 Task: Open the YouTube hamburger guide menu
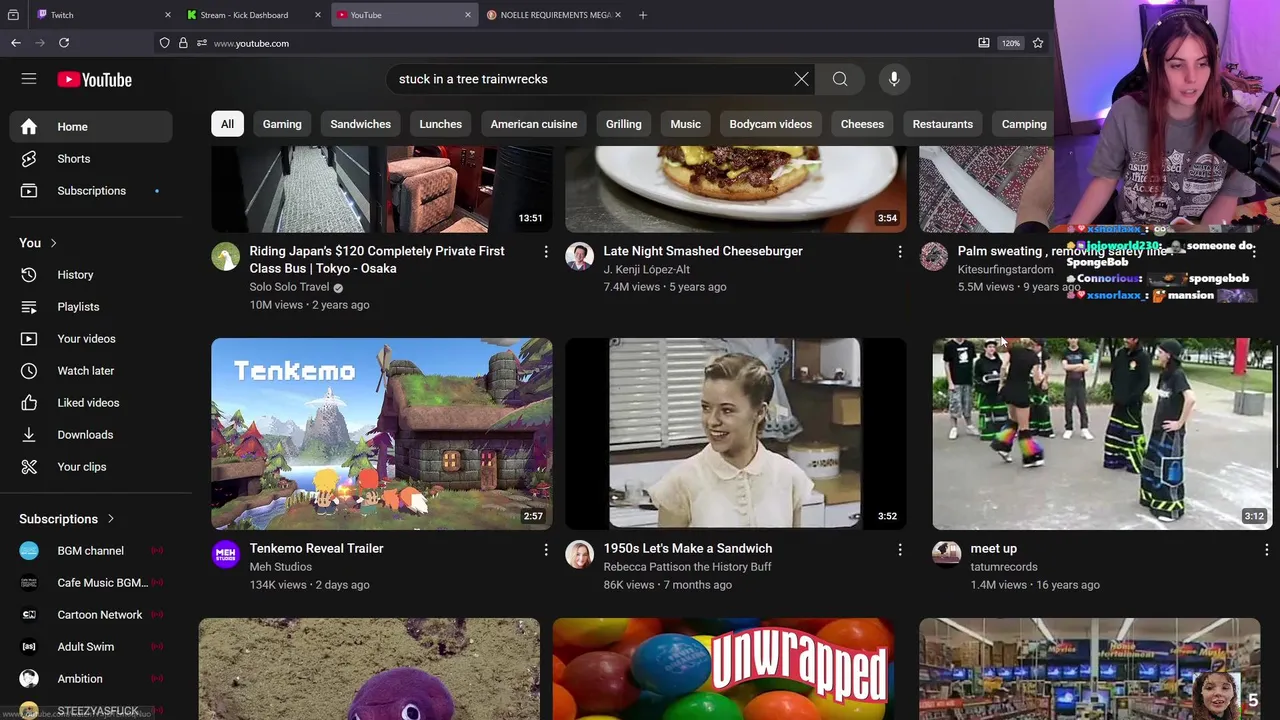[29, 79]
